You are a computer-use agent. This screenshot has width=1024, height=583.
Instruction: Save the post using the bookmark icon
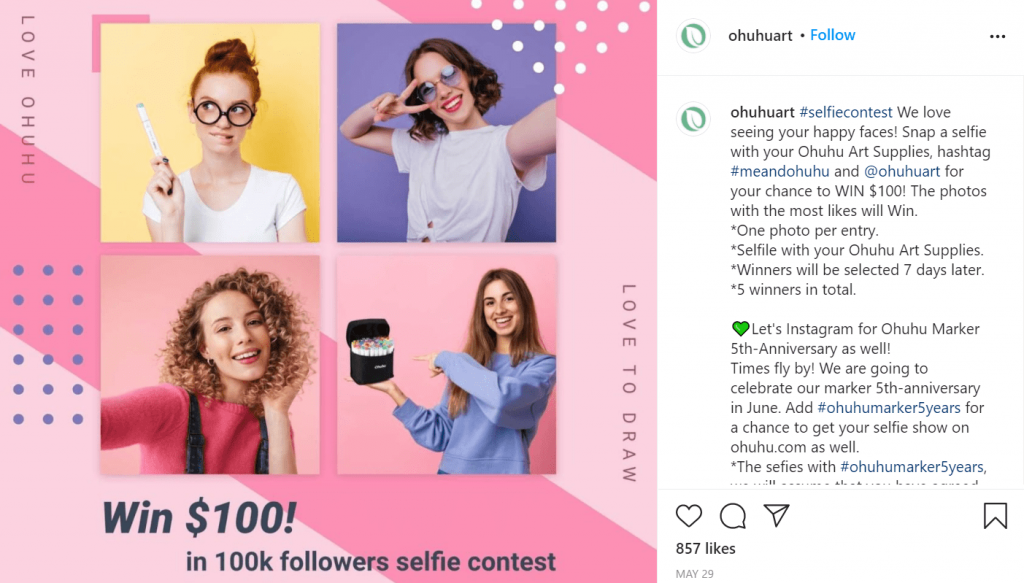click(995, 515)
